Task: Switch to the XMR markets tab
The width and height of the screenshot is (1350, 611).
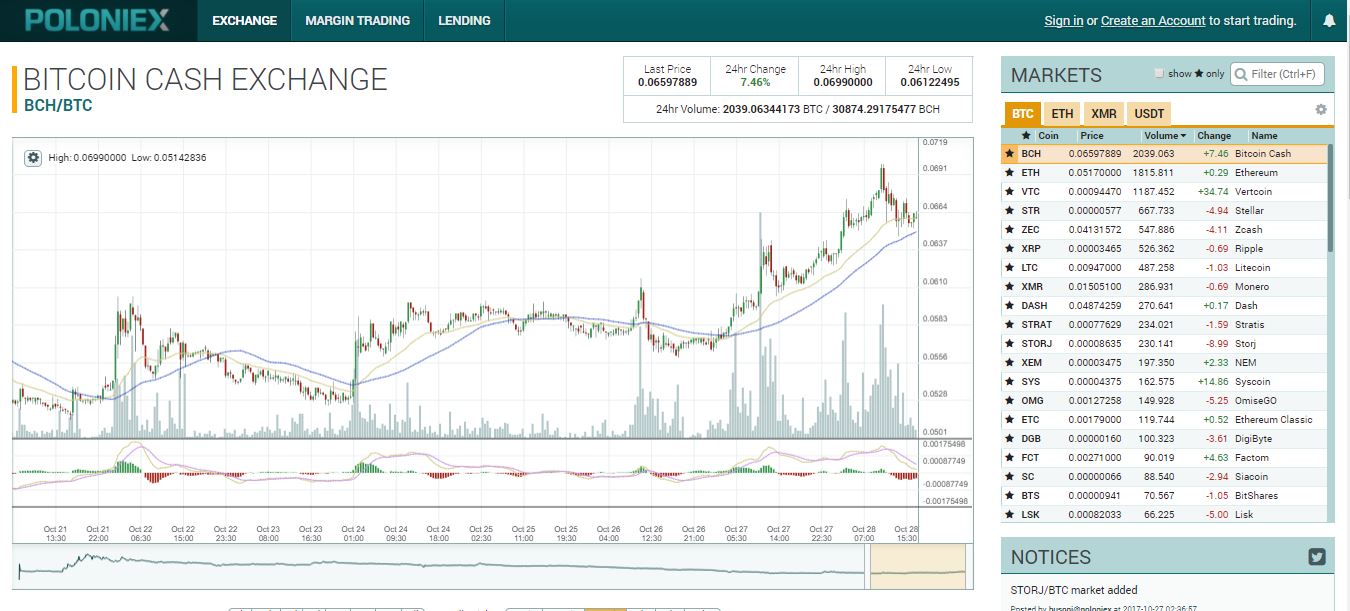Action: [1104, 114]
